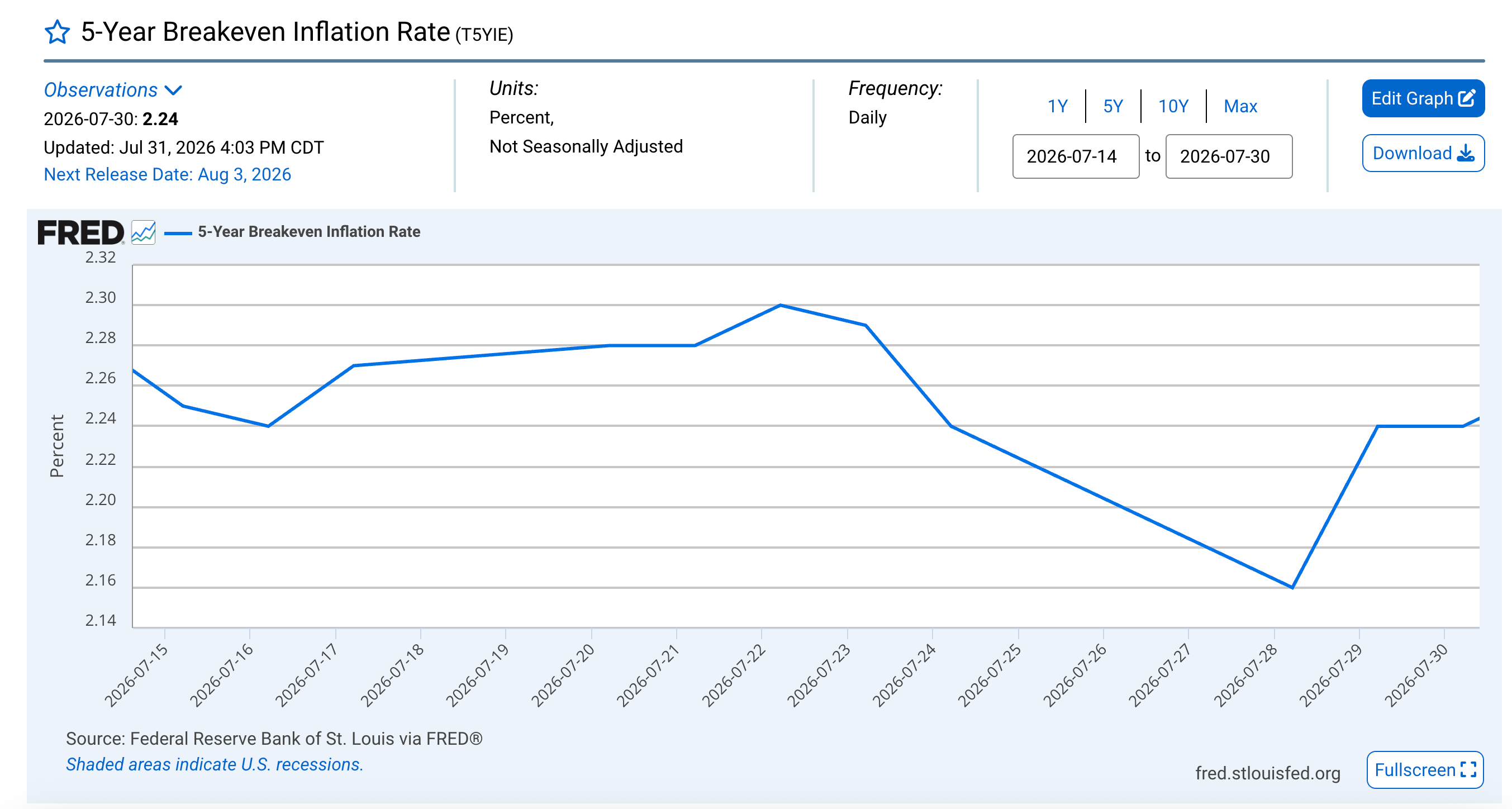This screenshot has height=809, width=1512.
Task: Open the Edit Graph button
Action: pos(1423,98)
